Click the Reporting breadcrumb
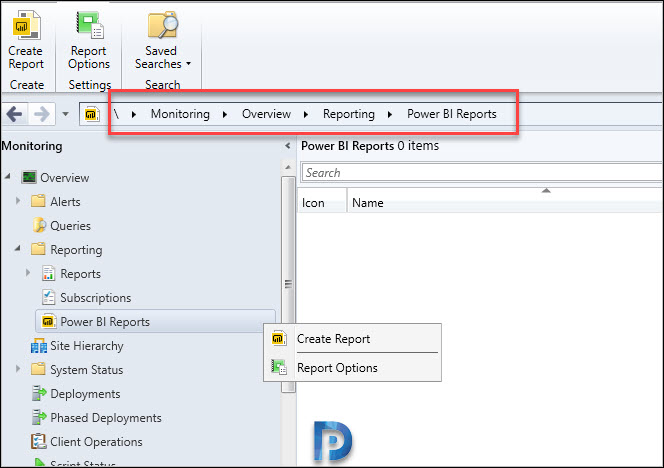Image resolution: width=664 pixels, height=468 pixels. click(x=349, y=114)
